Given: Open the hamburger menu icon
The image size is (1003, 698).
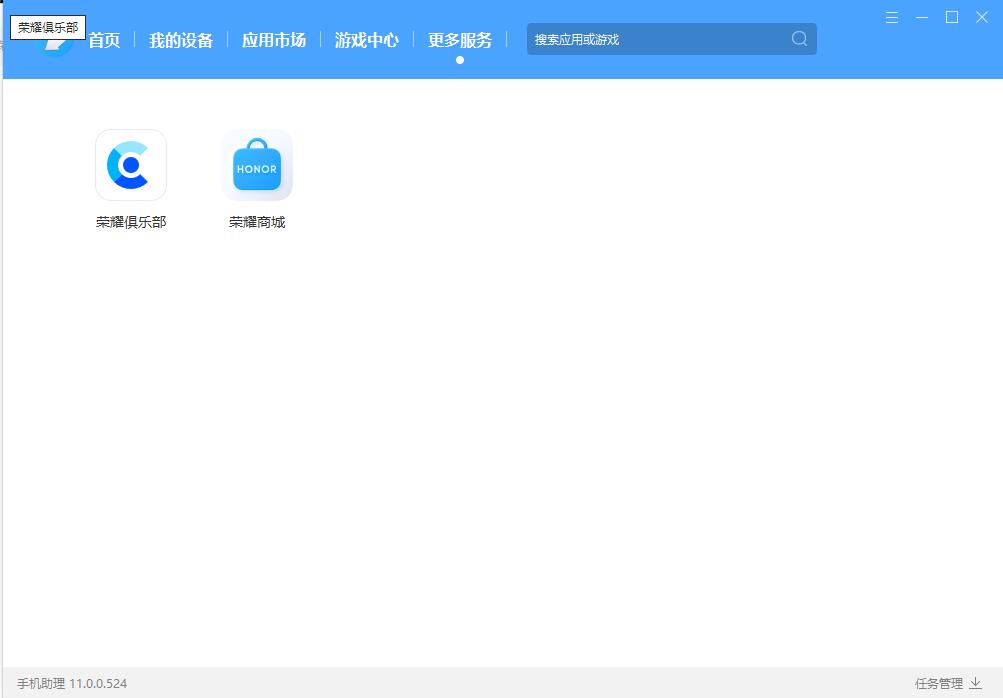Looking at the screenshot, I should coord(892,18).
